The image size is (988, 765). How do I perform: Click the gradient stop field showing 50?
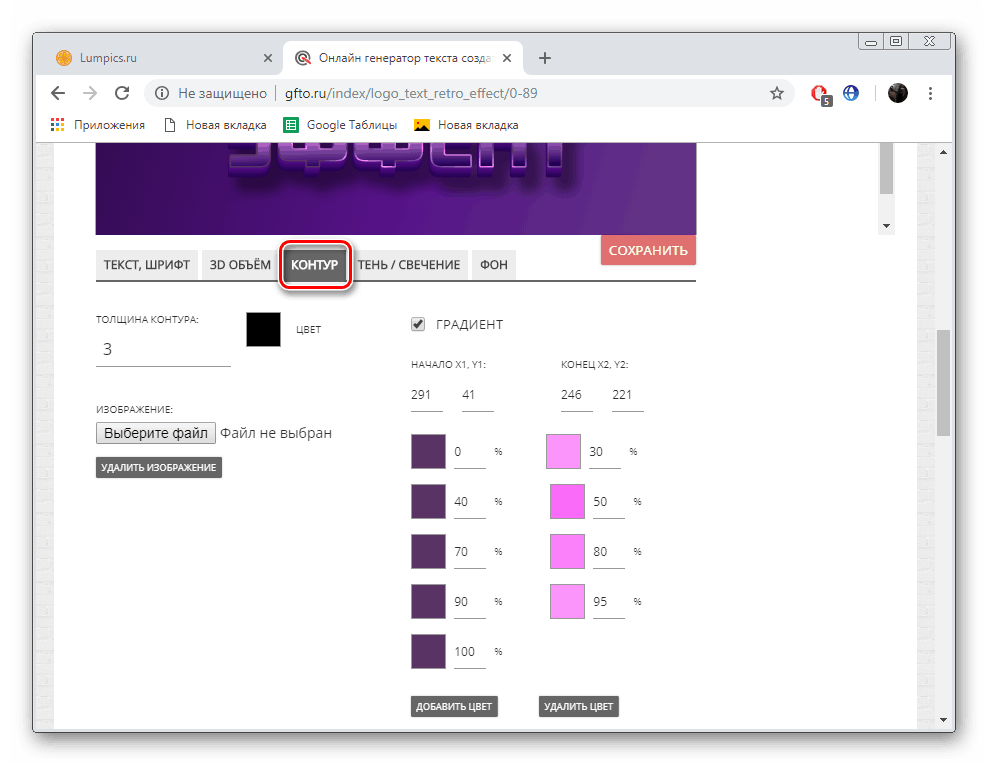(x=609, y=502)
